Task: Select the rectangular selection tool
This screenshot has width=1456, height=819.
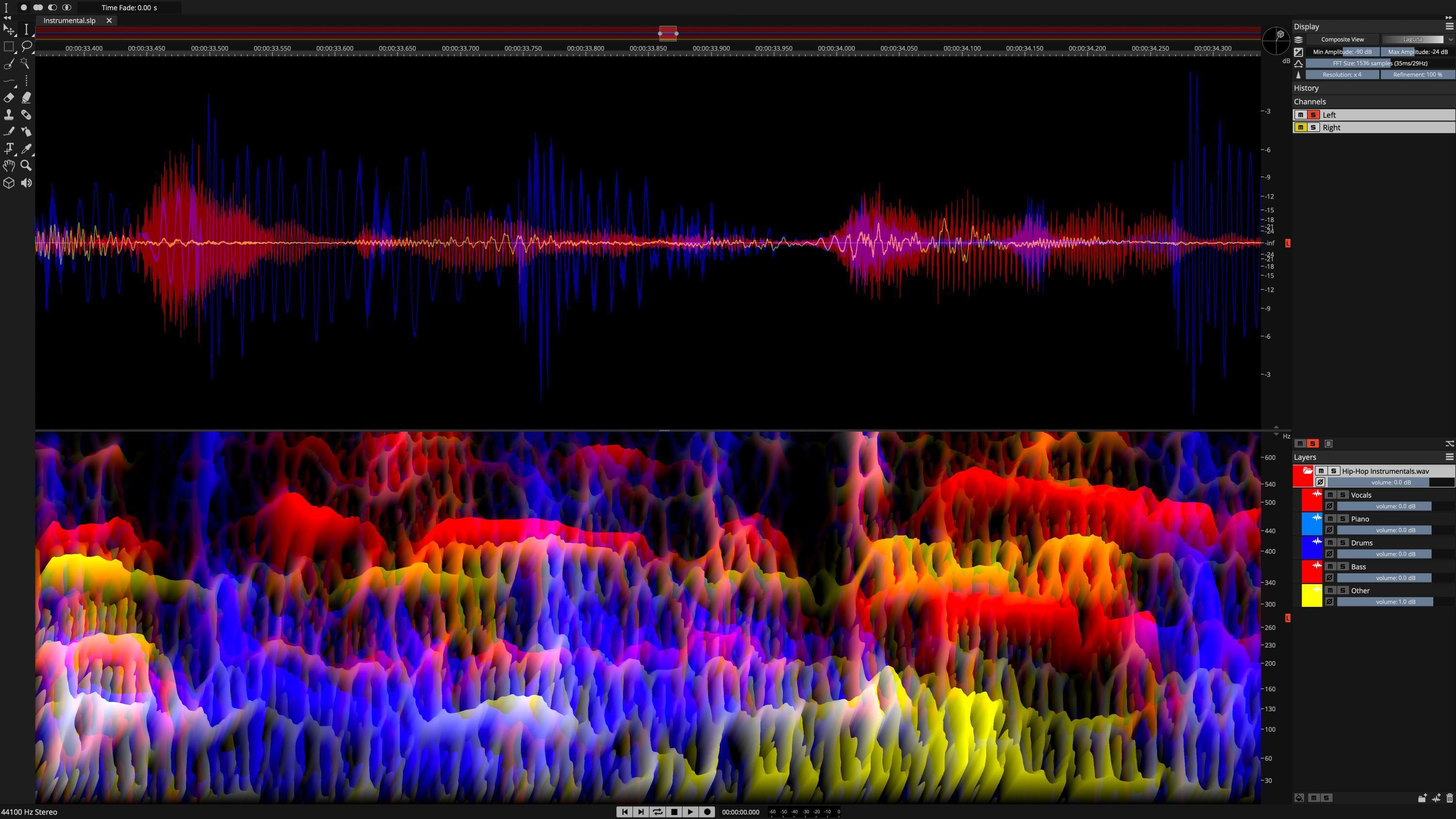Action: point(9,47)
